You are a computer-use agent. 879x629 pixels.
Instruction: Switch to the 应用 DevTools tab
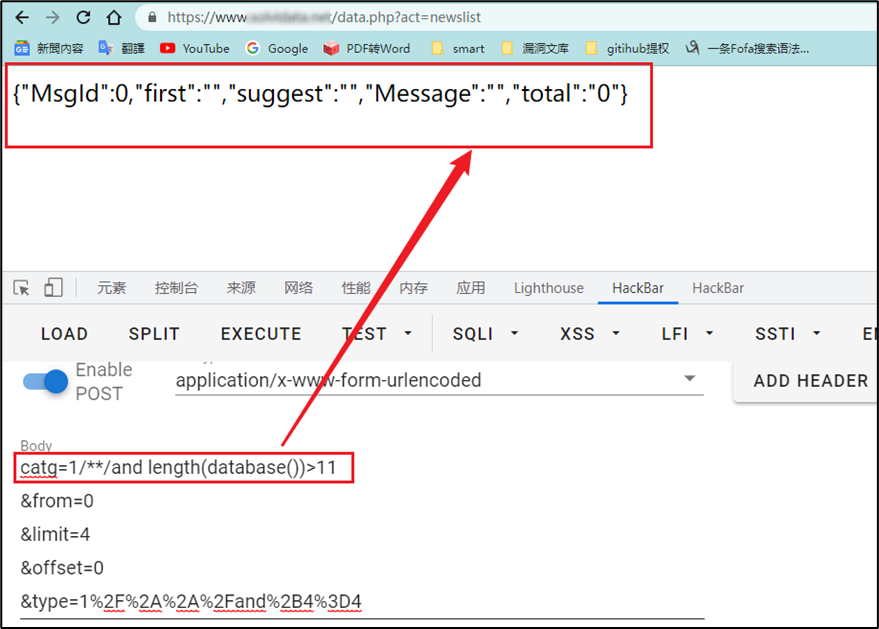[x=470, y=288]
